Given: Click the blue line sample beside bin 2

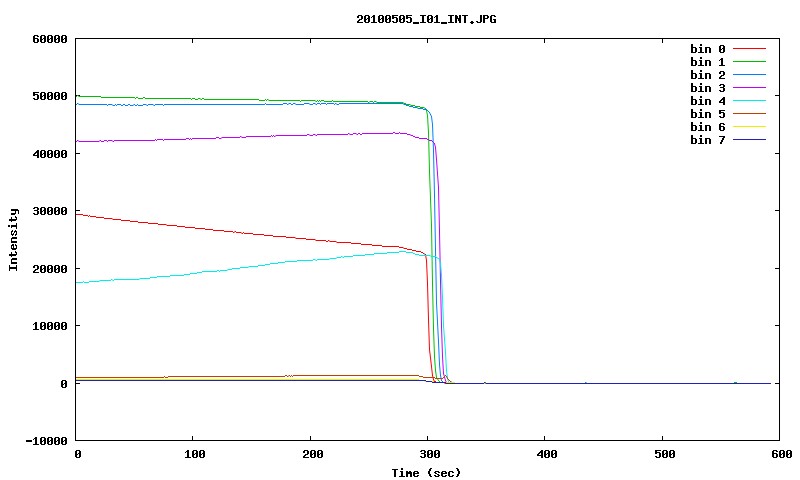Looking at the screenshot, I should 749,75.
